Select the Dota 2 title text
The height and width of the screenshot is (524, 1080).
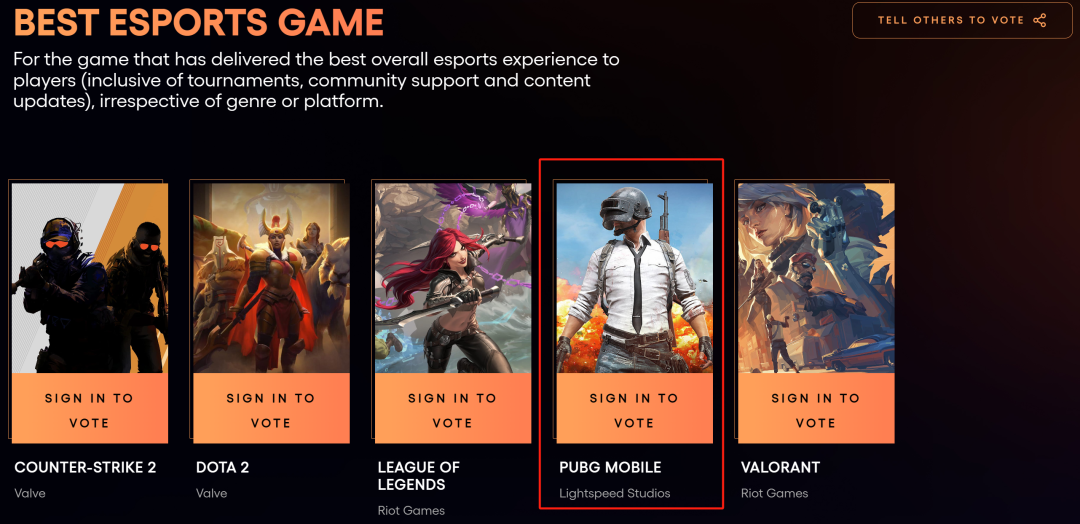point(222,468)
